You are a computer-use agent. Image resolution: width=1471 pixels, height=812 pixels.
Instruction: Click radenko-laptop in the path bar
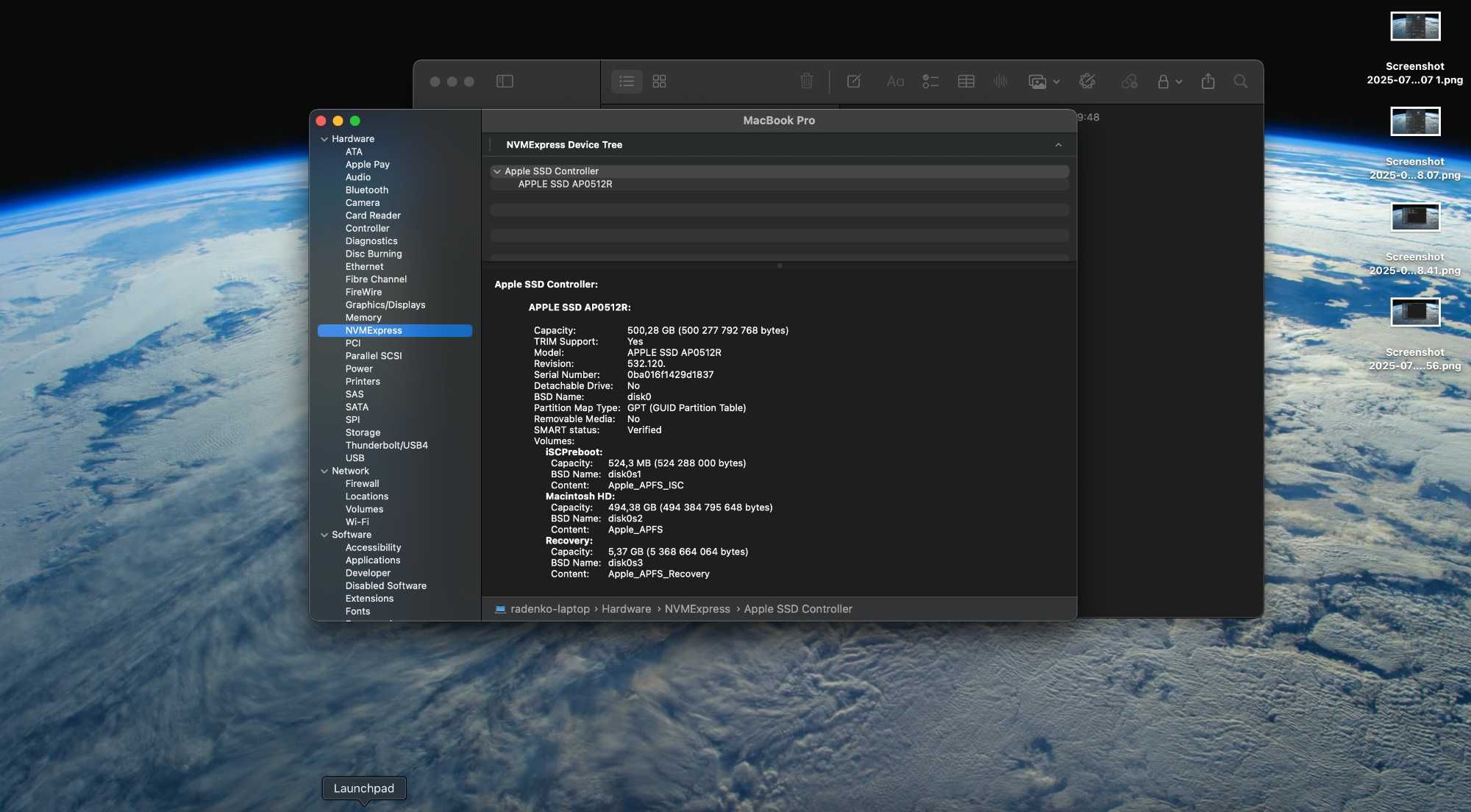click(x=550, y=610)
